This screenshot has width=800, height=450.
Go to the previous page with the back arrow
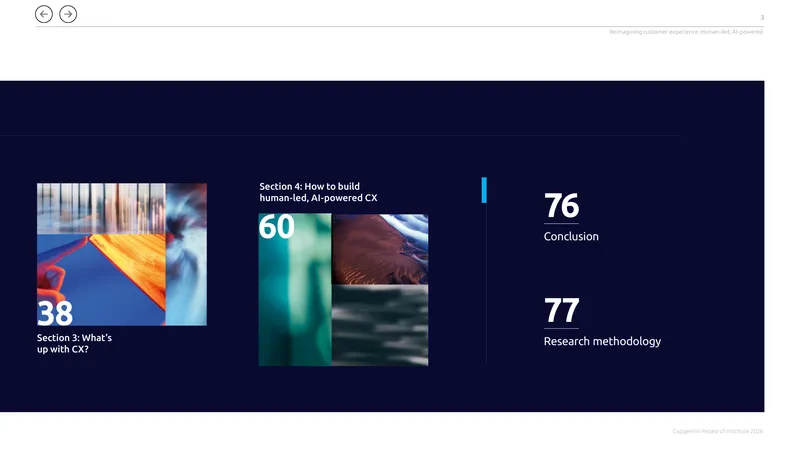click(x=44, y=14)
